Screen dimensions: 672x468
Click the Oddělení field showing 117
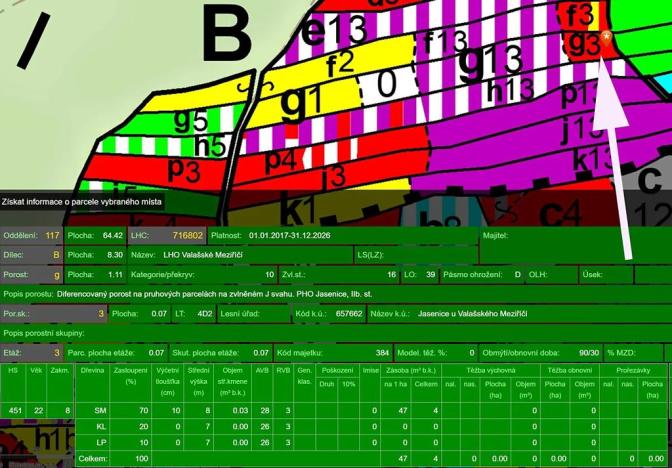click(52, 236)
